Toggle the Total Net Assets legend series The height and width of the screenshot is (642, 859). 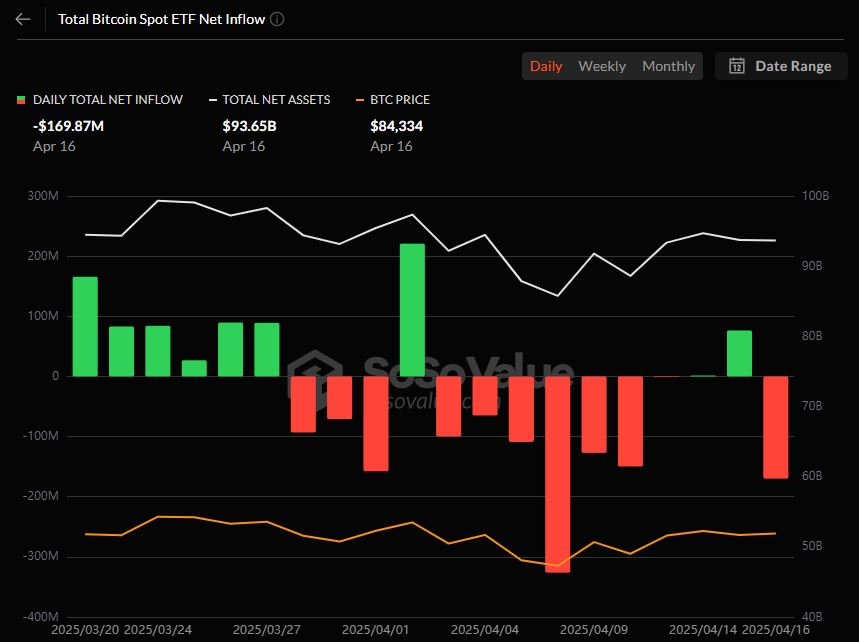[270, 100]
